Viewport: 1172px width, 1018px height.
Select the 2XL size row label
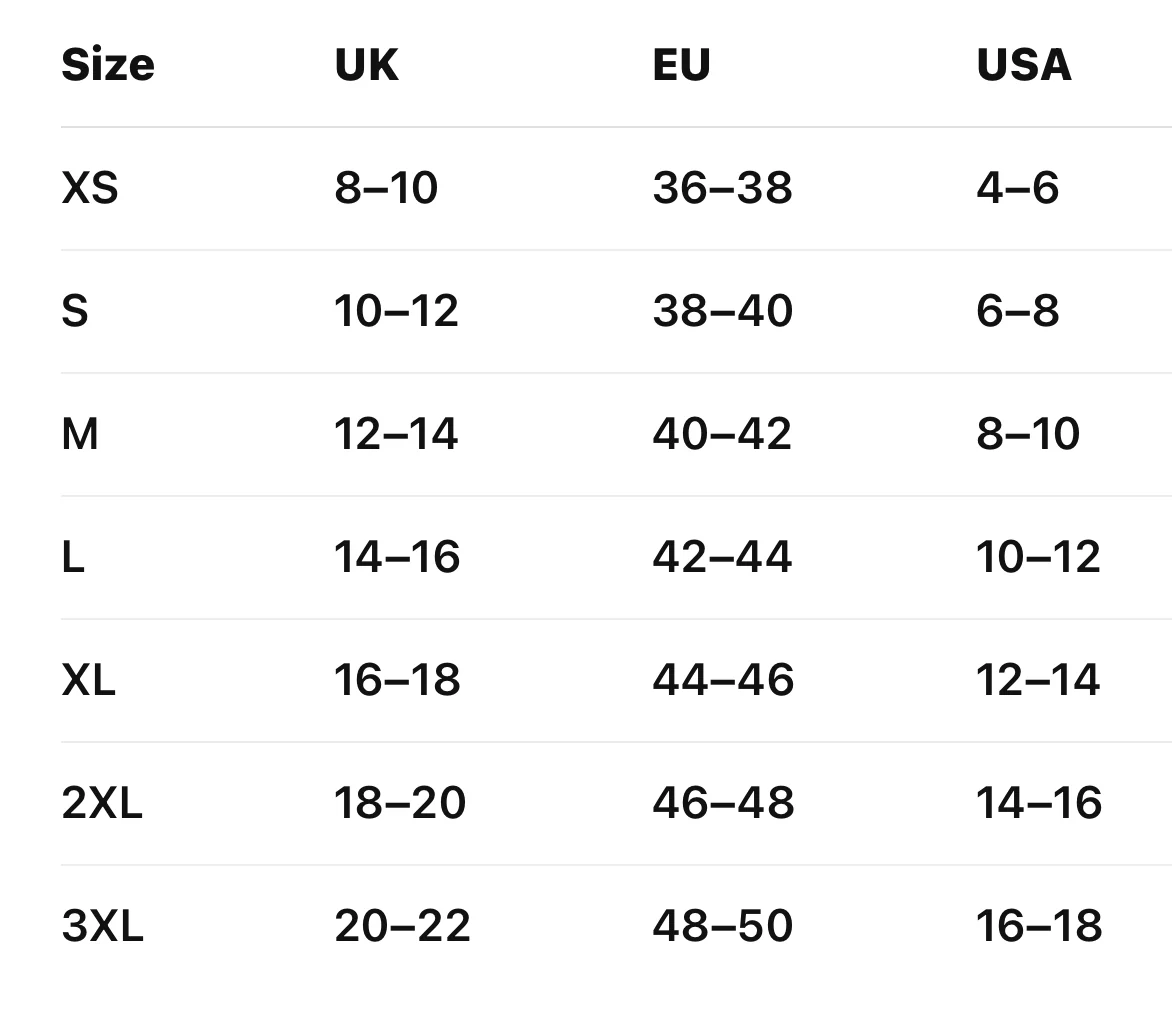click(x=102, y=803)
